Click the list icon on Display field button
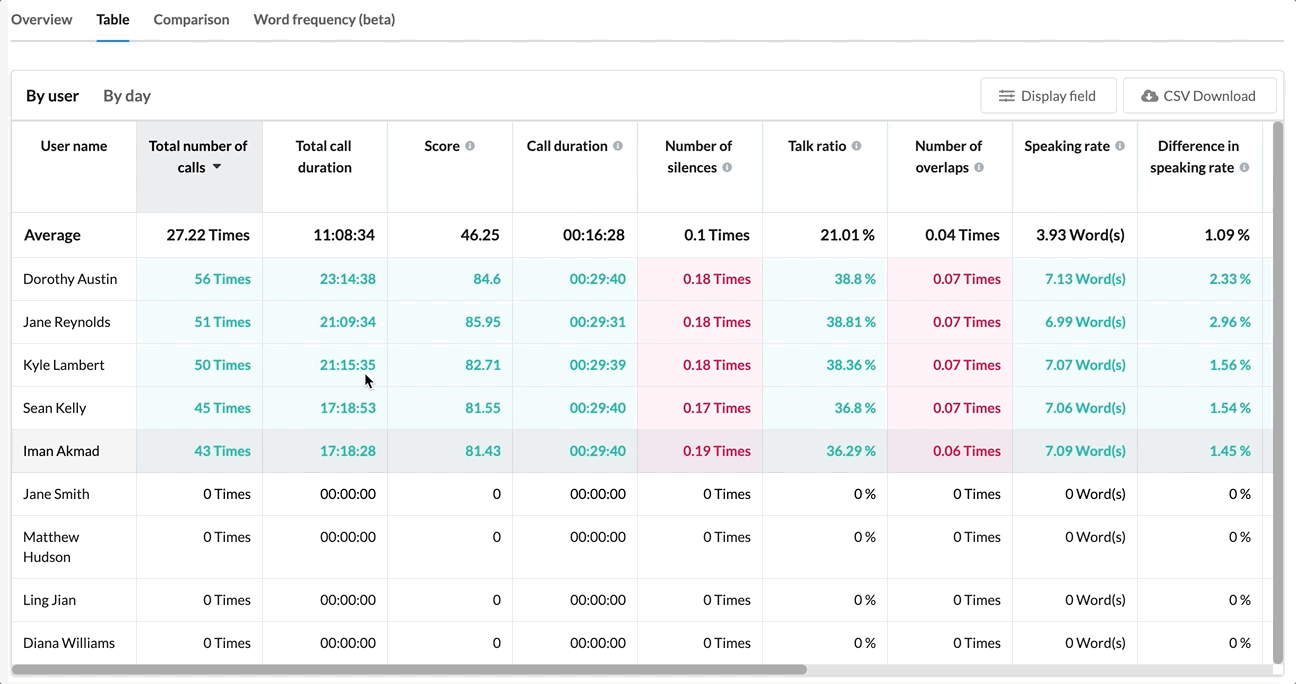Viewport: 1296px width, 684px height. click(x=1006, y=96)
